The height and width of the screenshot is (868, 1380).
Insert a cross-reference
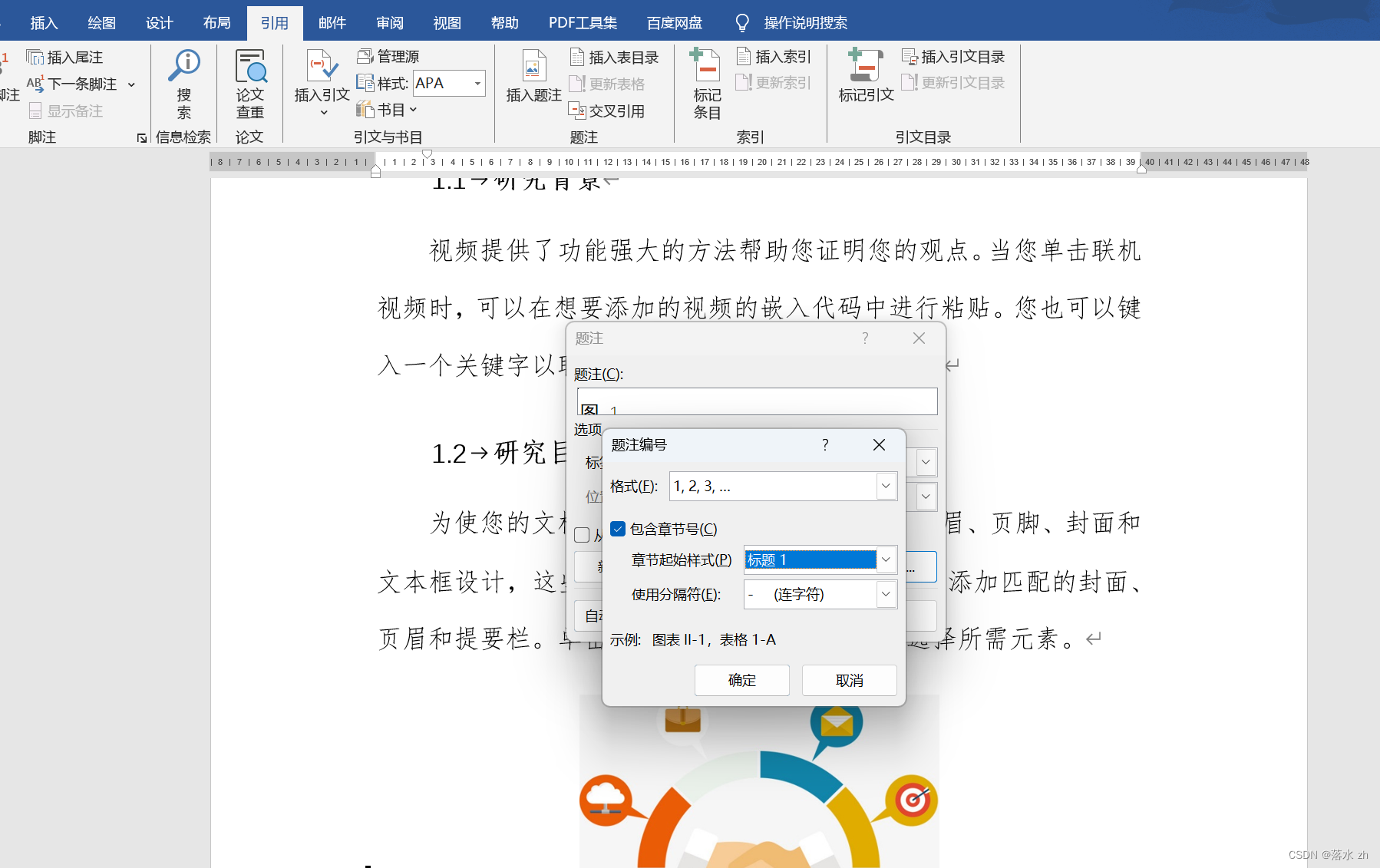tap(607, 111)
